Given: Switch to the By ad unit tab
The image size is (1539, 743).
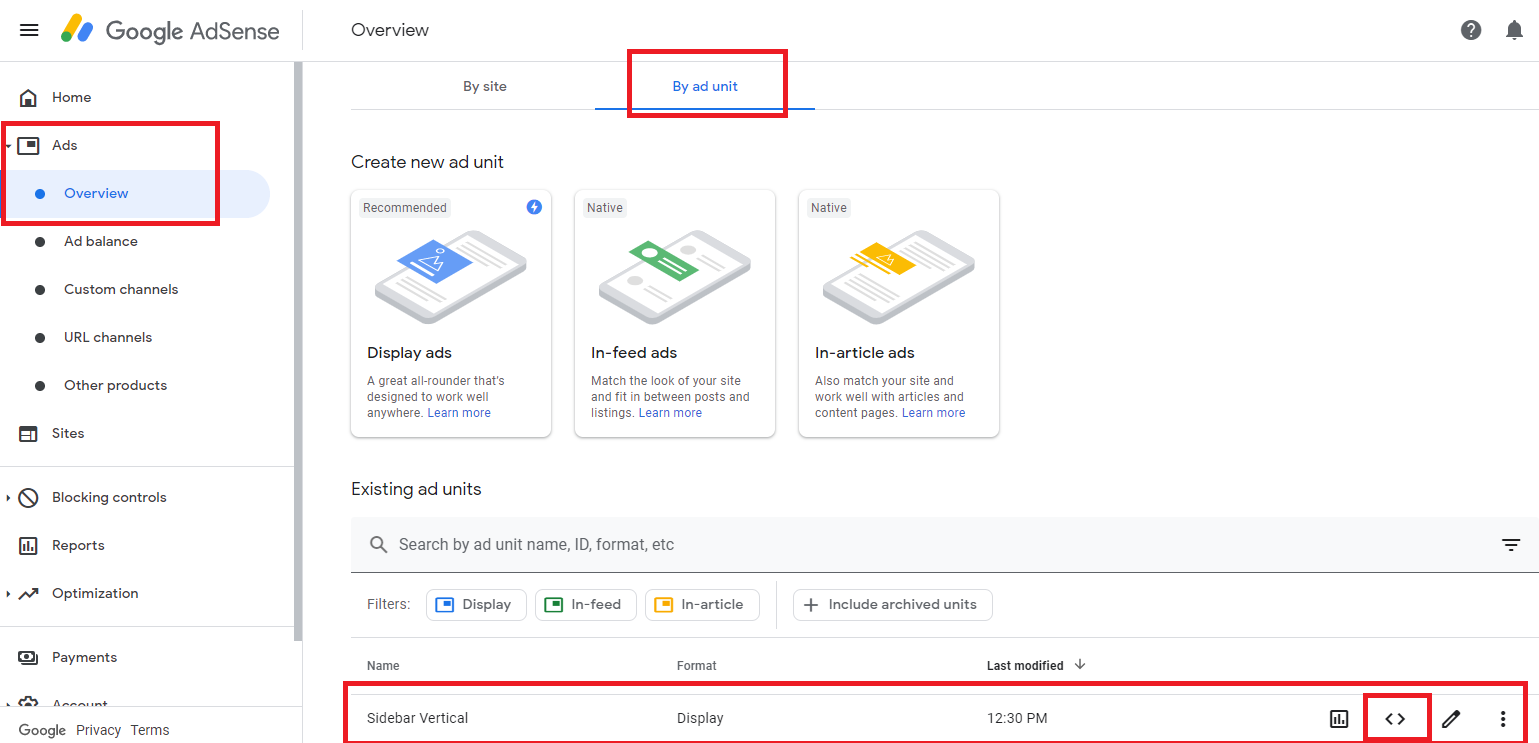Looking at the screenshot, I should click(705, 86).
